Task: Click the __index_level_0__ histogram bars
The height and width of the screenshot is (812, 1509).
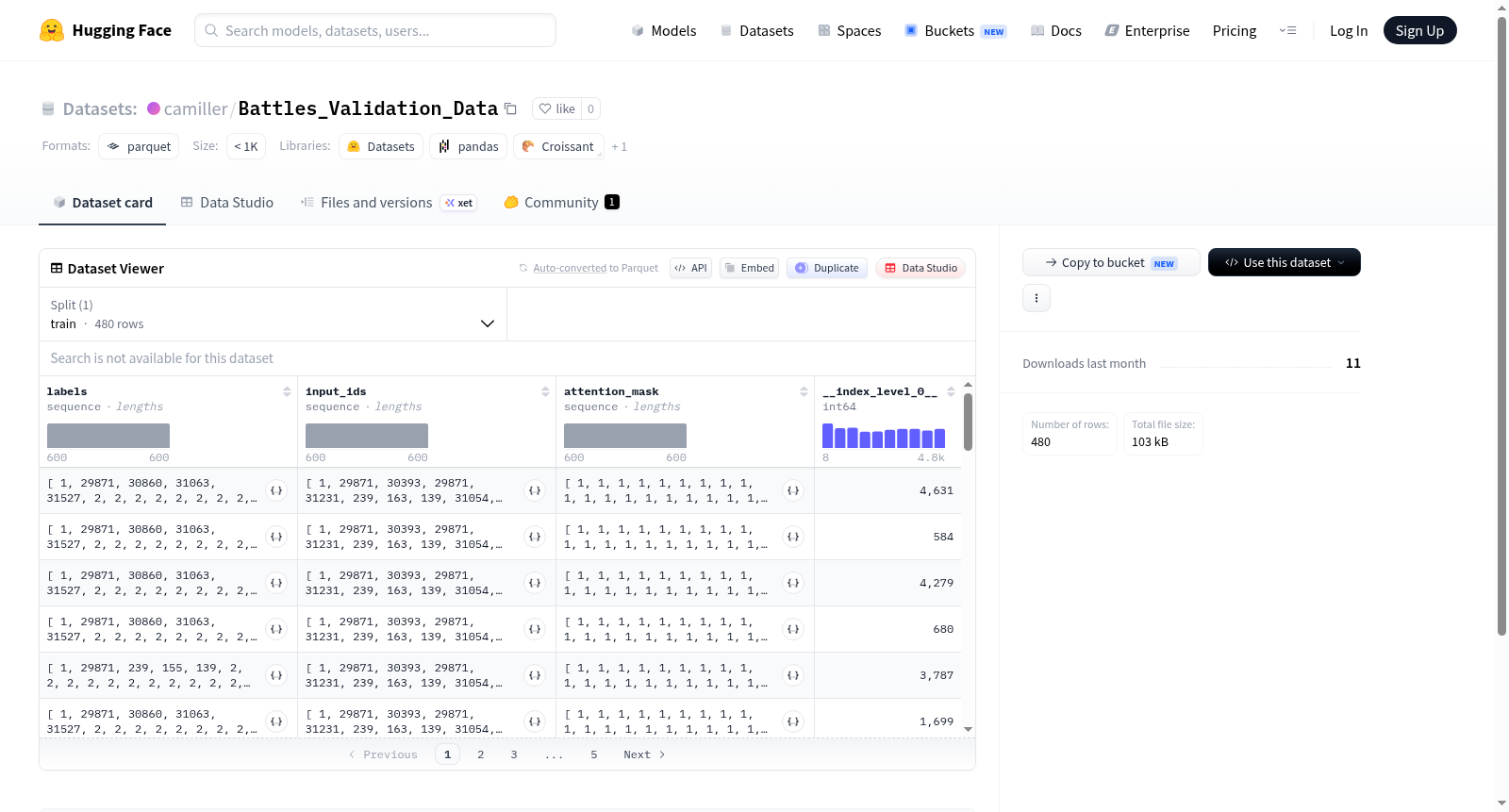Action: pos(884,436)
